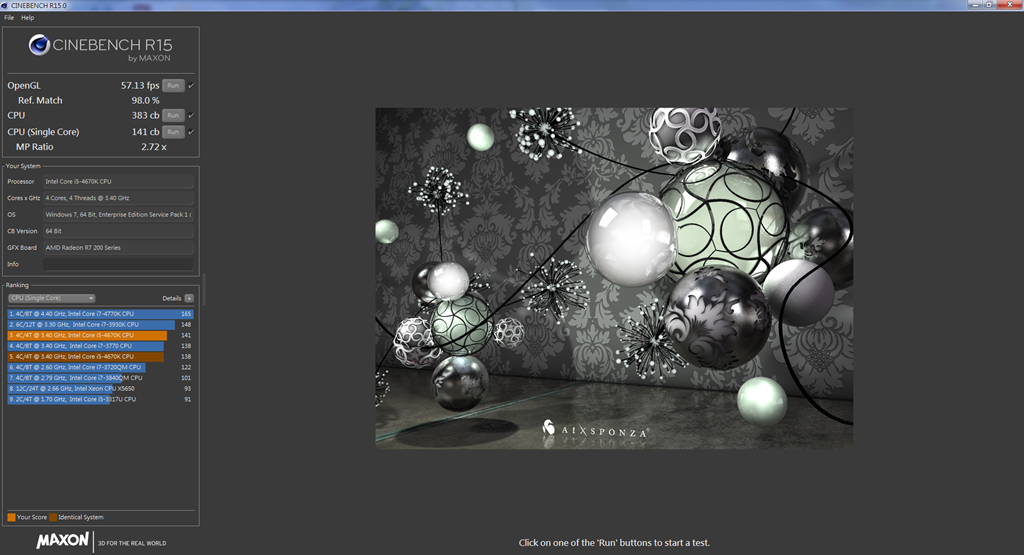Click the Cinebench title bar app icon
Screen dimensions: 1024x555
(5, 5)
